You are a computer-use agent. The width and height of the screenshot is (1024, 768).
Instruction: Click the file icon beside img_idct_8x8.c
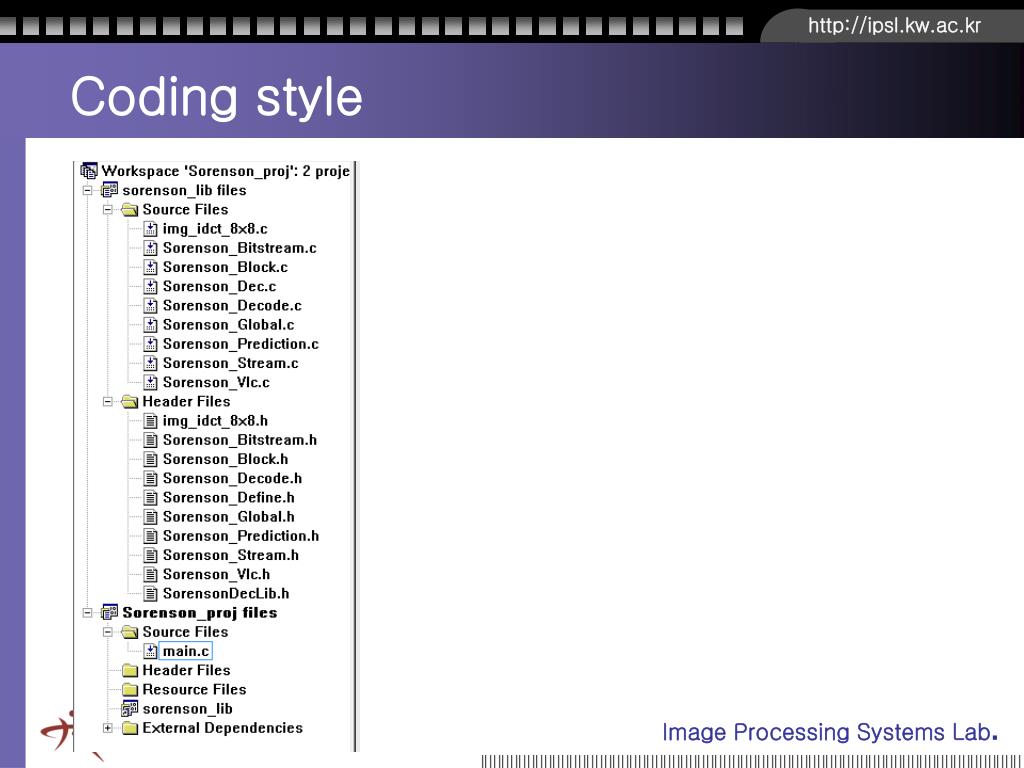[x=151, y=229]
